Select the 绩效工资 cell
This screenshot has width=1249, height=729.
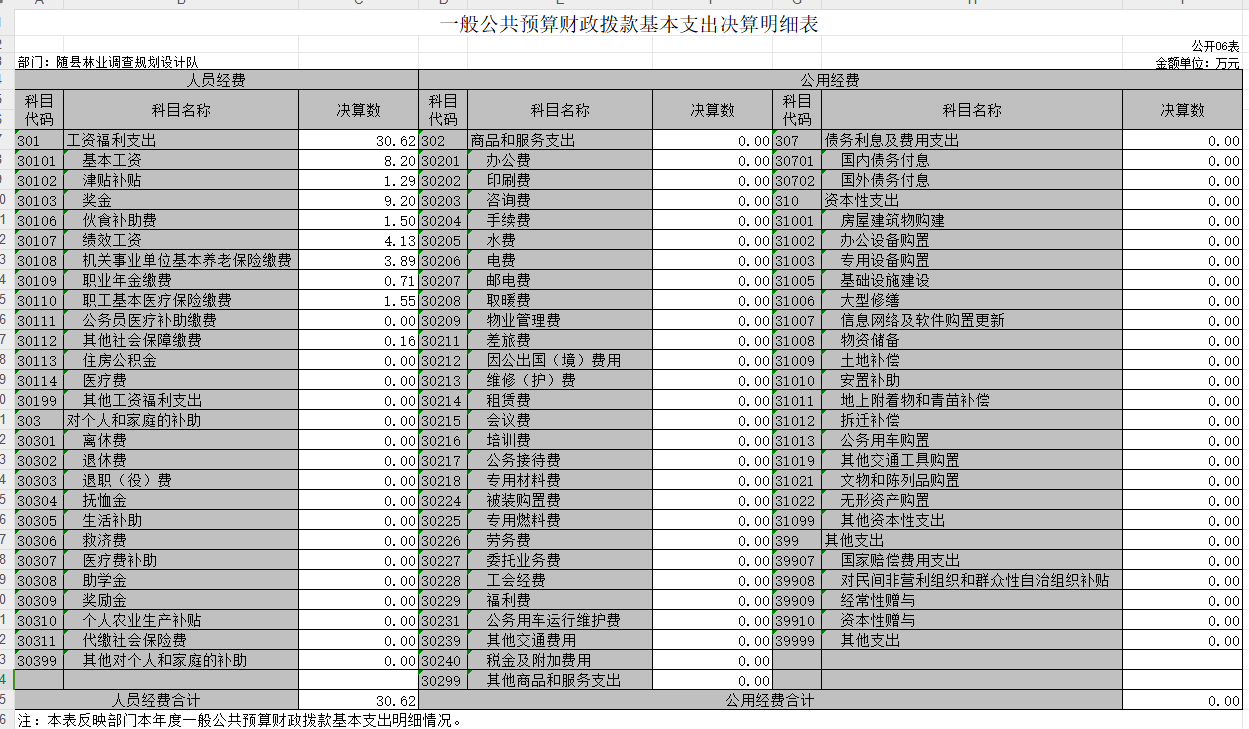click(181, 240)
